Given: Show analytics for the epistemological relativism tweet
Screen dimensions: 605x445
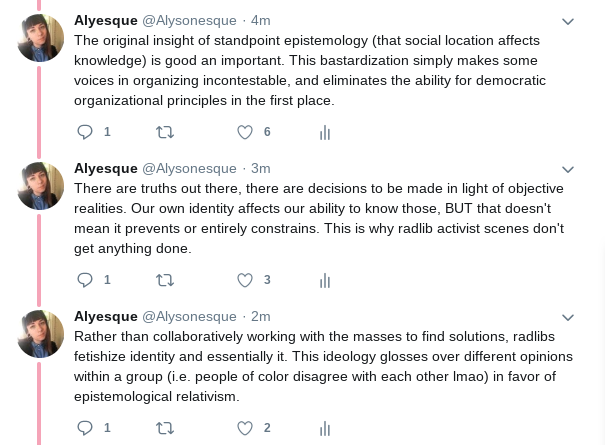Looking at the screenshot, I should [325, 428].
